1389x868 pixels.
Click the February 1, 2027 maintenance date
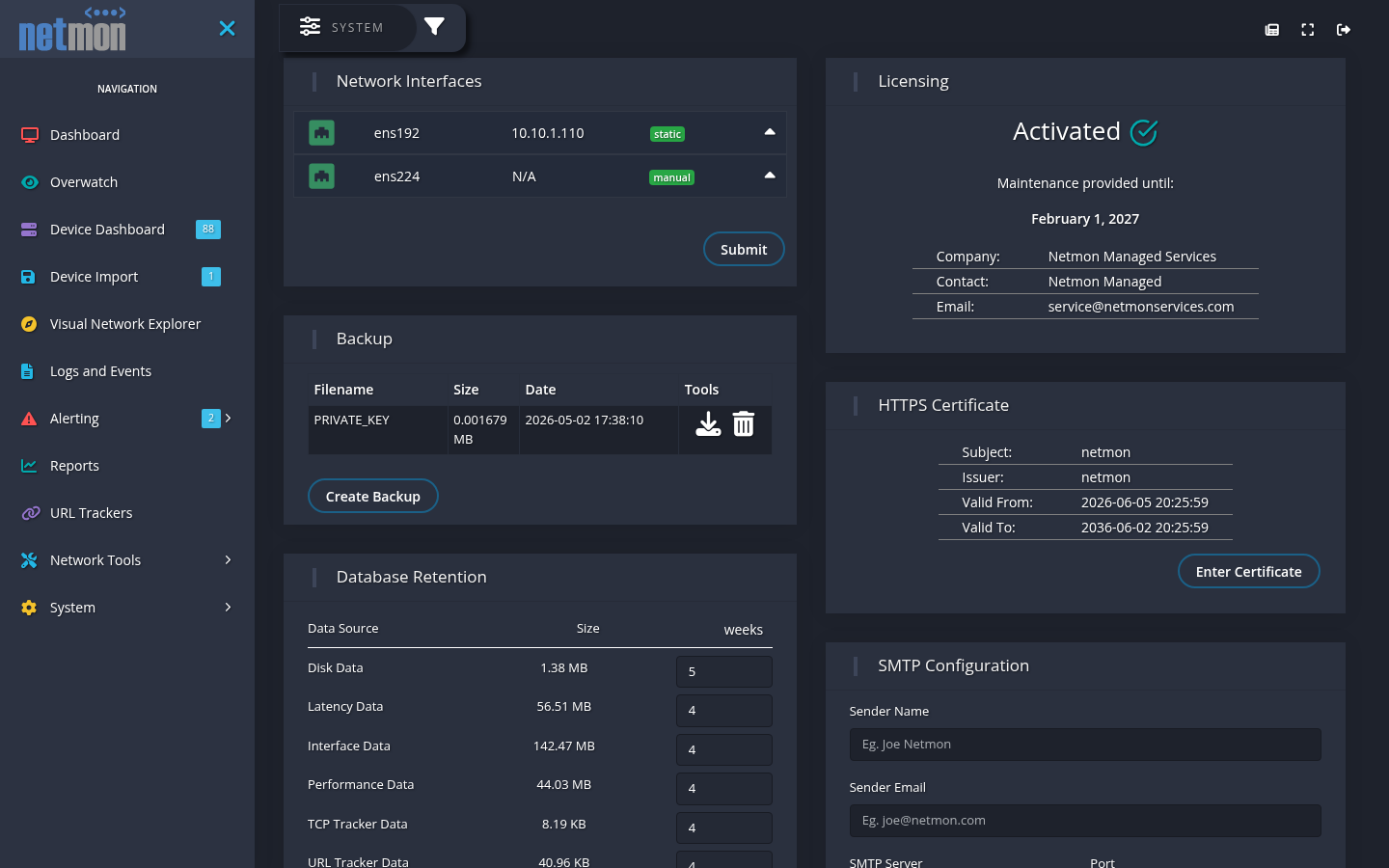click(x=1085, y=219)
